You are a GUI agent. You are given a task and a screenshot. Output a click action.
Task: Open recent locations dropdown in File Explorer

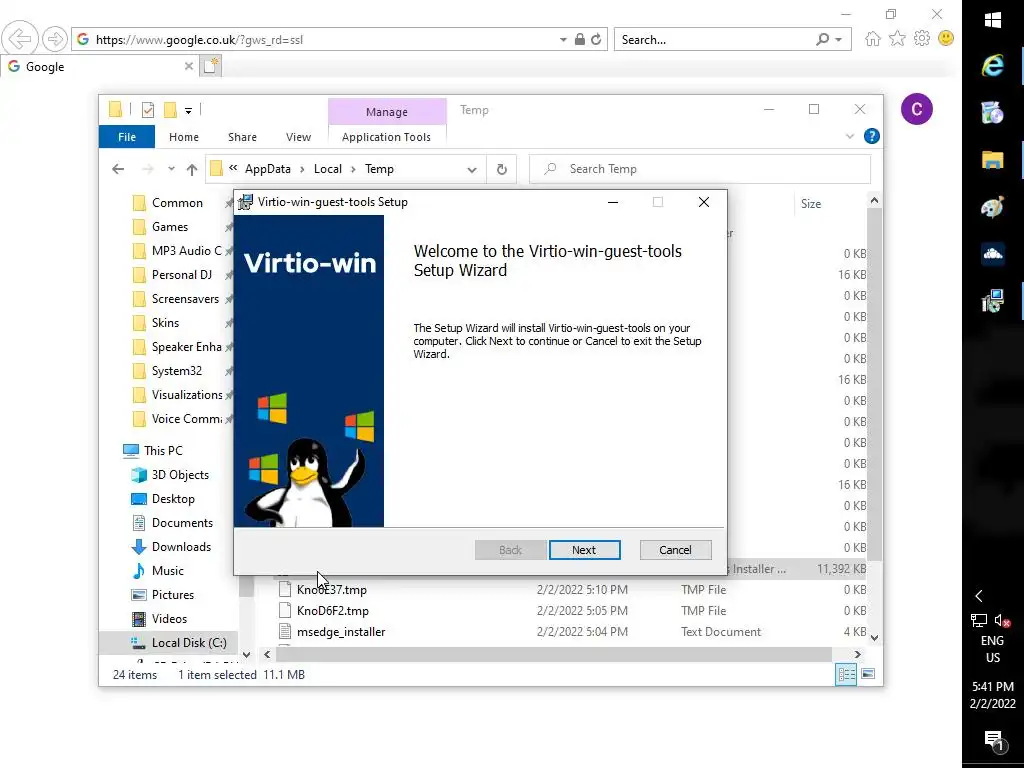point(171,168)
